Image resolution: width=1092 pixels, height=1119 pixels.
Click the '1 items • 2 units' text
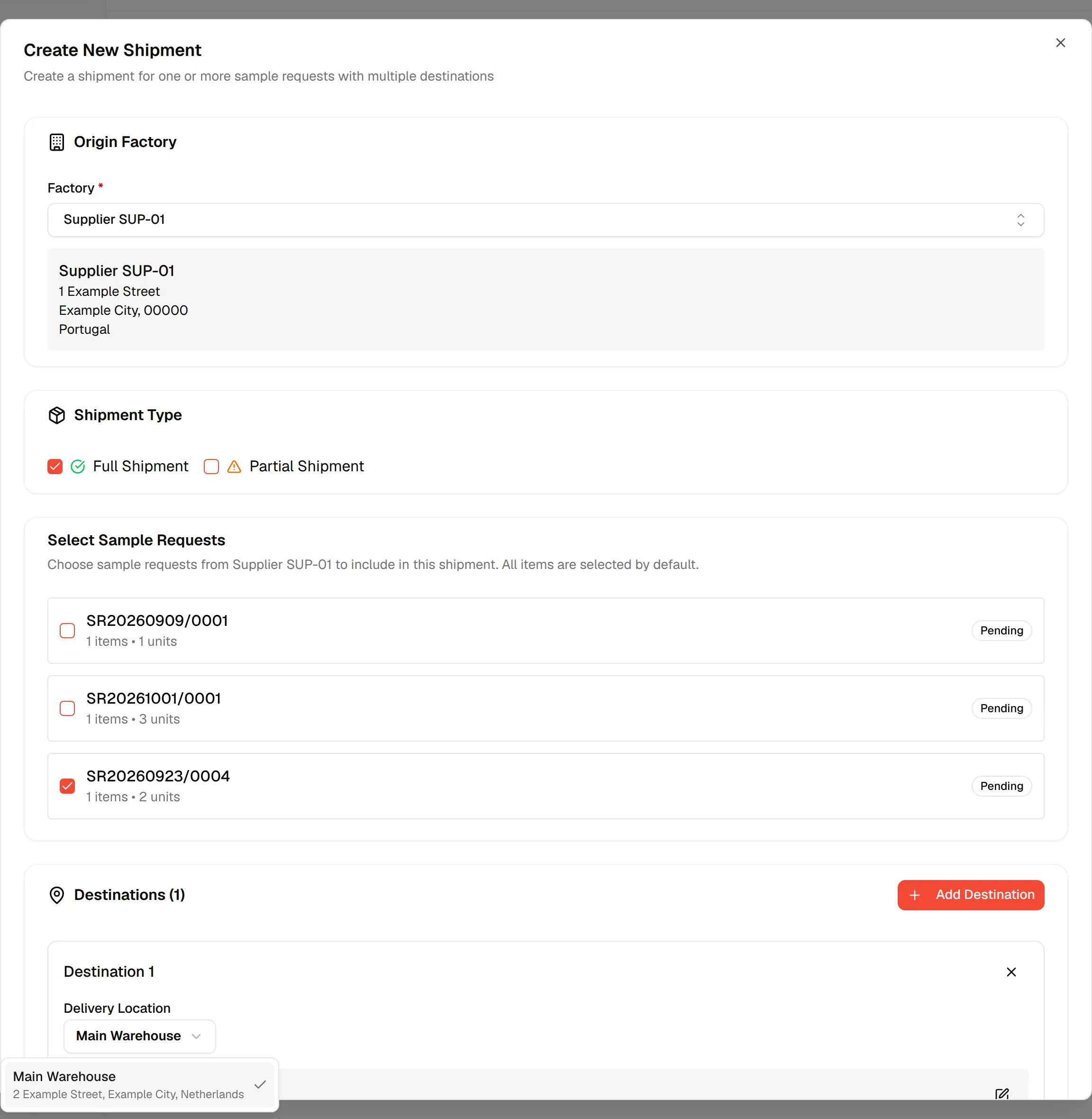coord(133,797)
